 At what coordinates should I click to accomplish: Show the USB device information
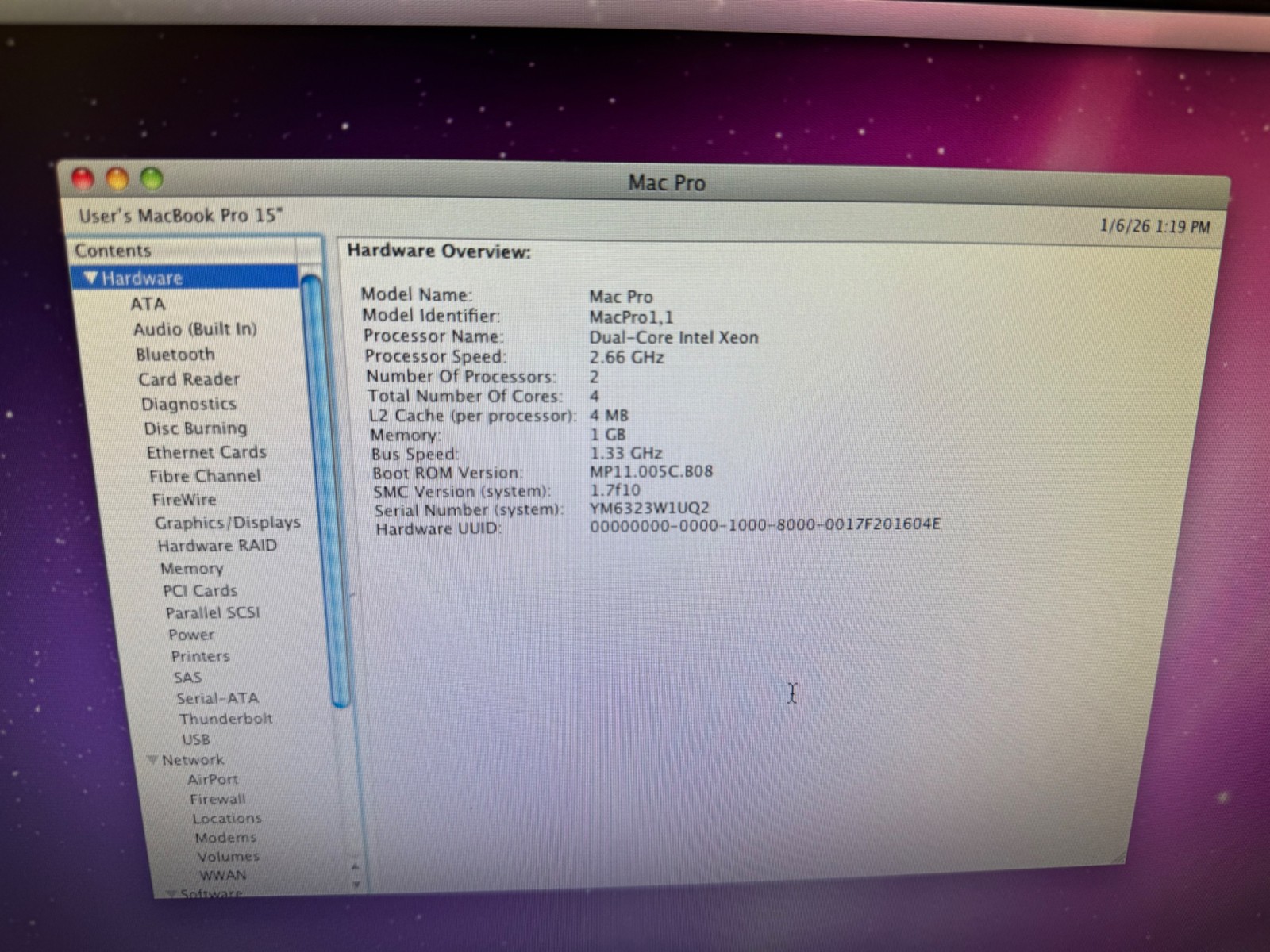[196, 739]
